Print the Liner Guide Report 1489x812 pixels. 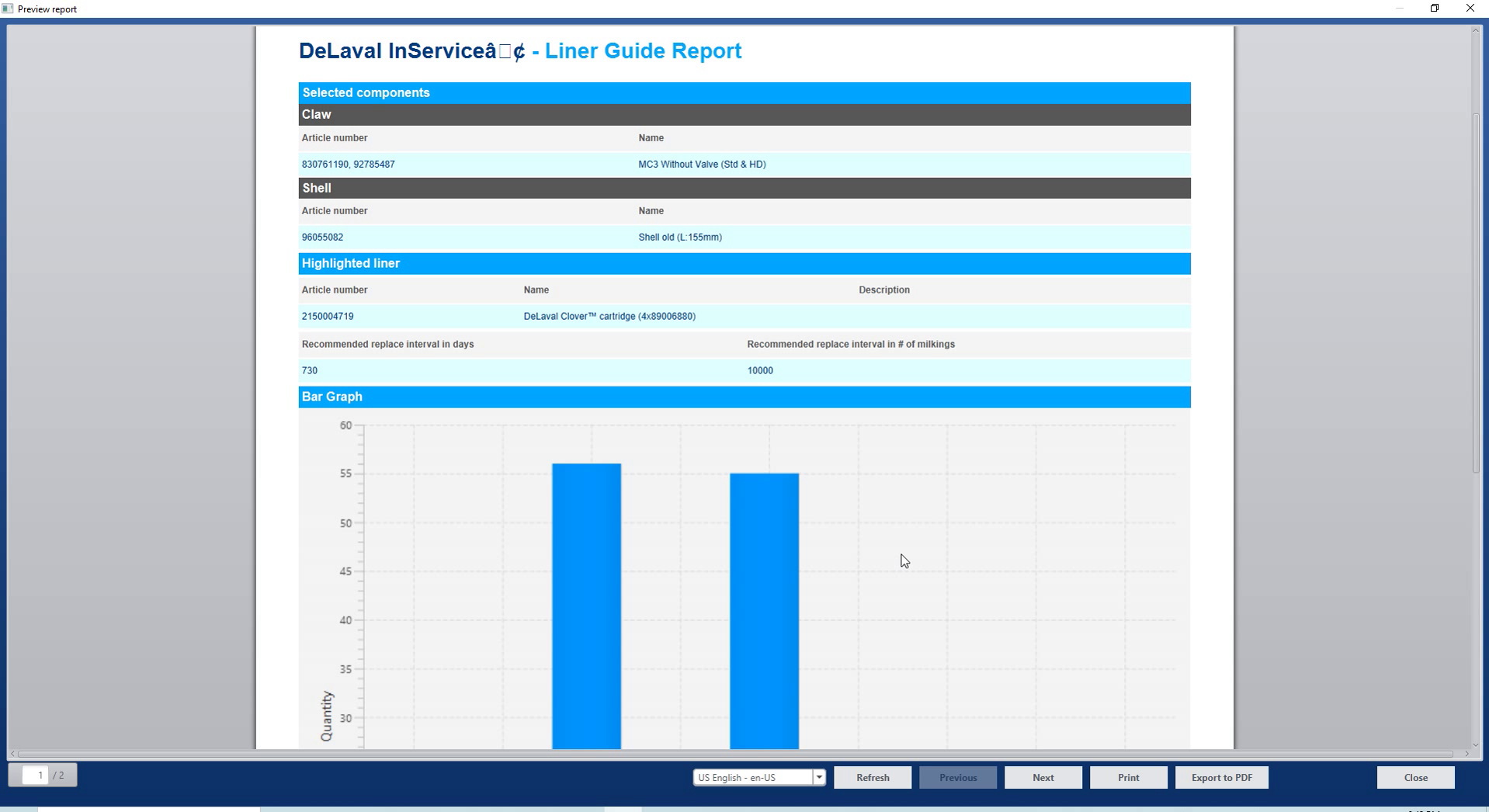[x=1128, y=777]
